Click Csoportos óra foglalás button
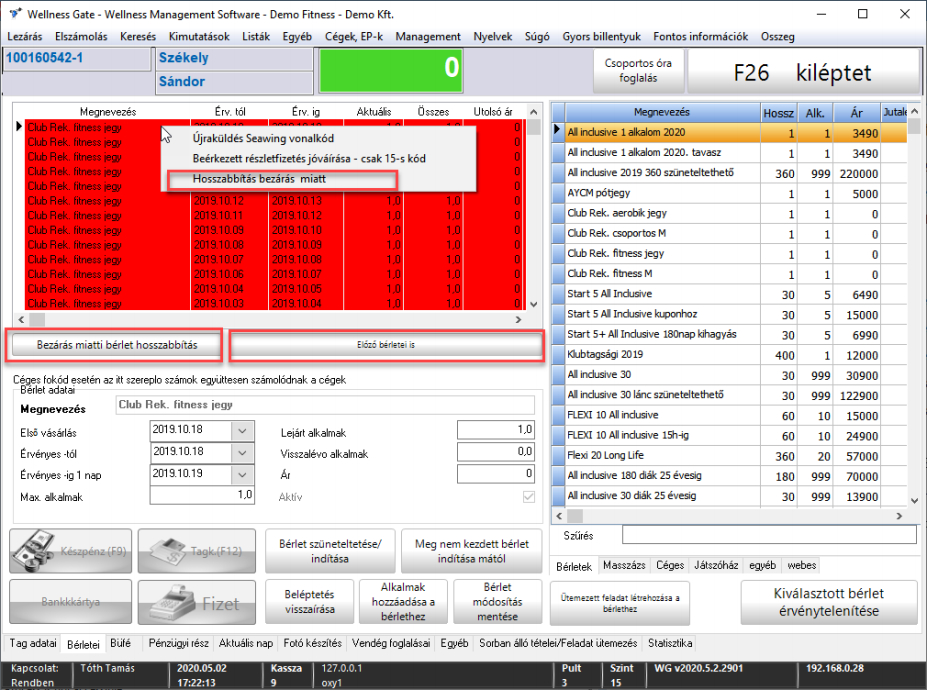The height and width of the screenshot is (691, 927). pos(638,70)
